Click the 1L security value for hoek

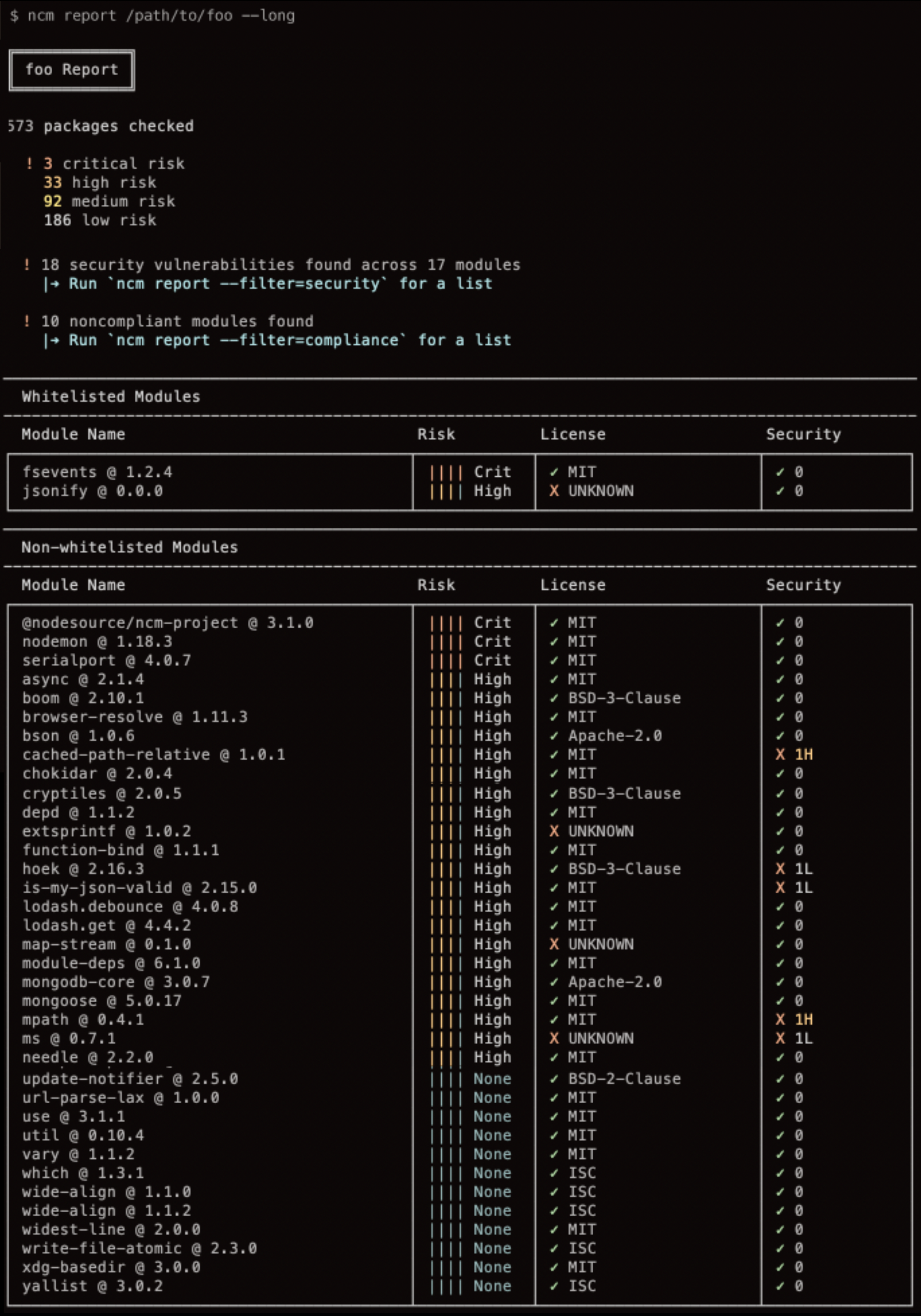tap(803, 869)
